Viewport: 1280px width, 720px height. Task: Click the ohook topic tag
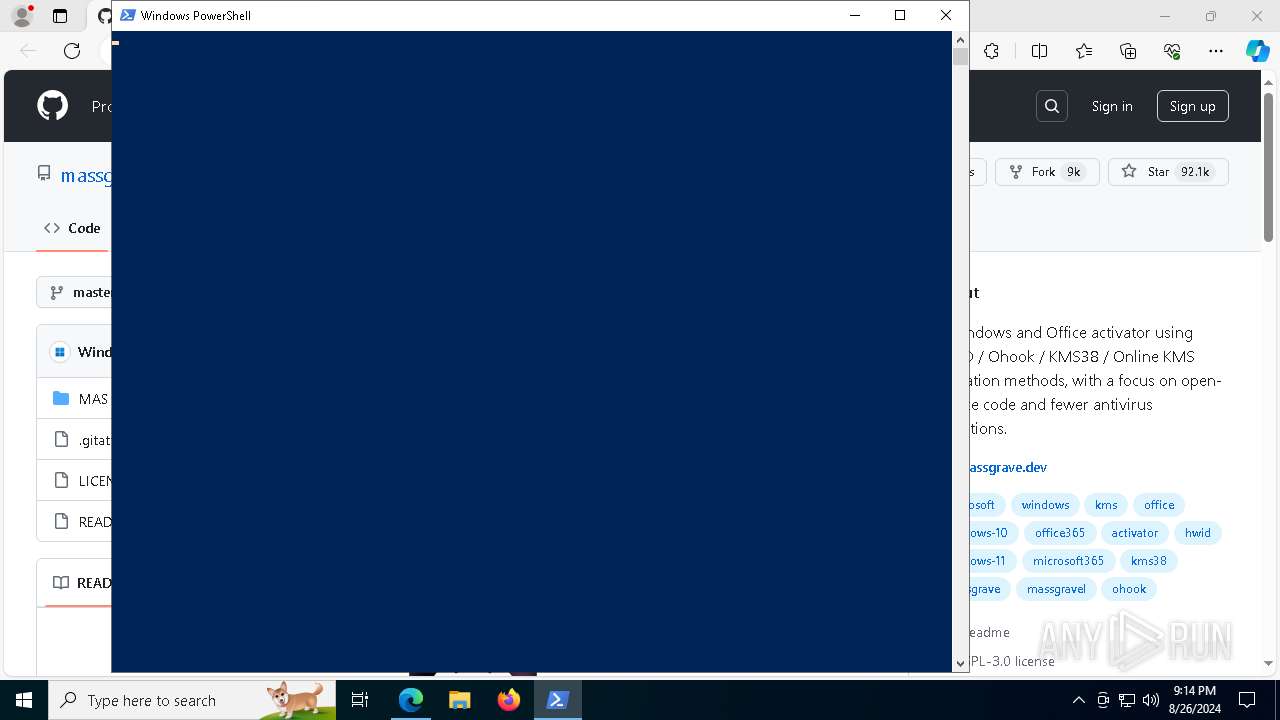point(1129,589)
